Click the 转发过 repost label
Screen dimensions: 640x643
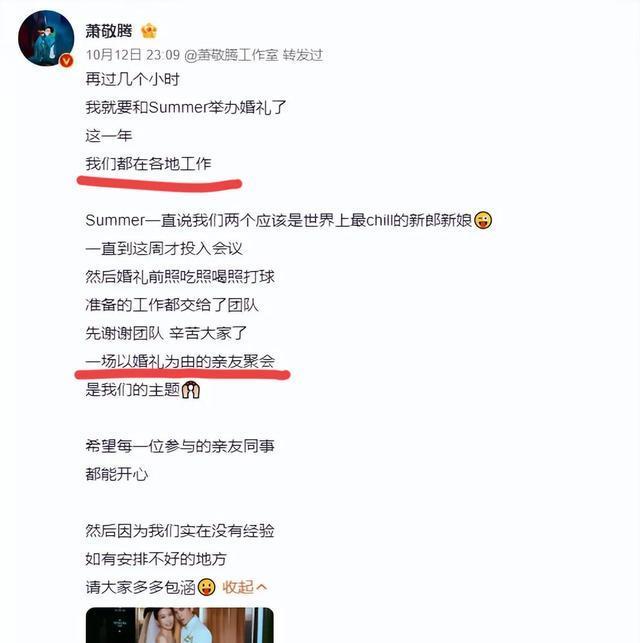pos(303,55)
